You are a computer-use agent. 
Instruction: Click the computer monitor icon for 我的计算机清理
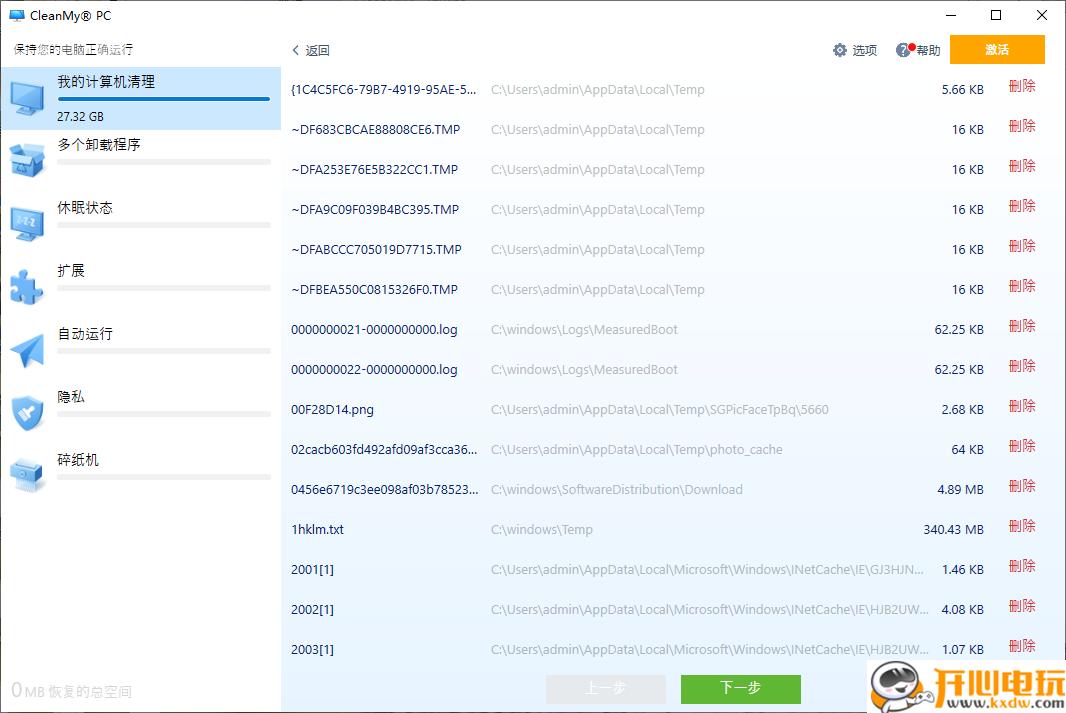pyautogui.click(x=27, y=97)
